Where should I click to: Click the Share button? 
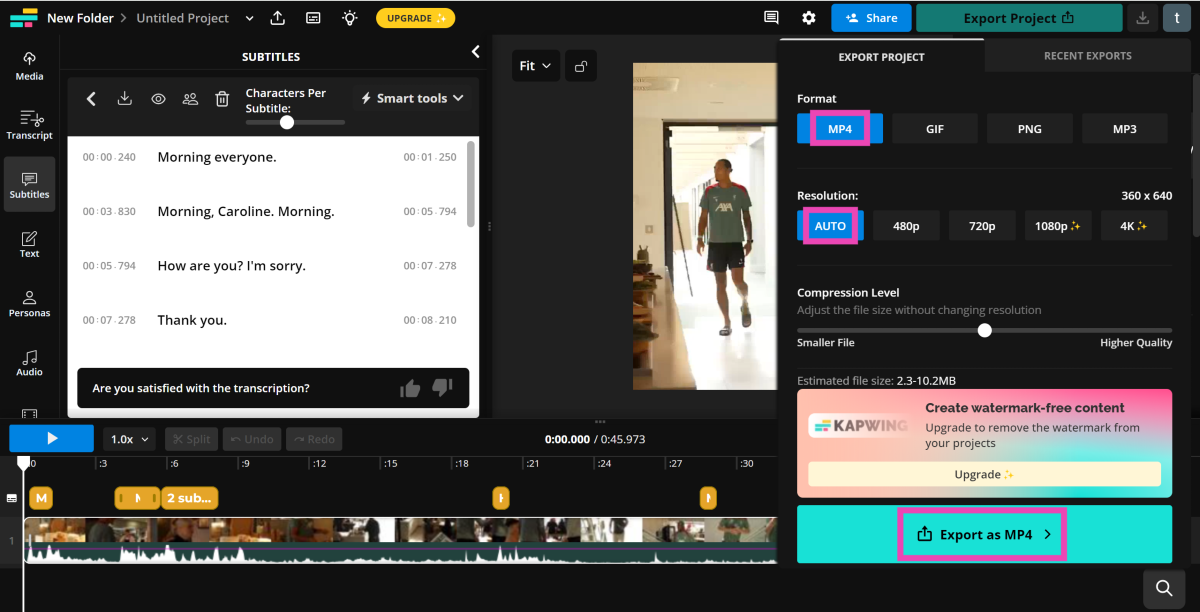(x=871, y=18)
